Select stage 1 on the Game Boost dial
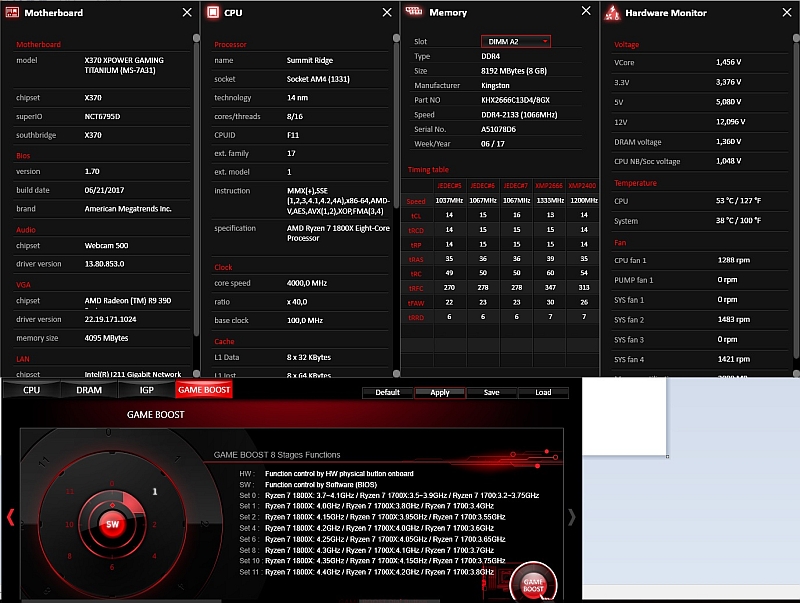800x603 pixels. (x=155, y=491)
